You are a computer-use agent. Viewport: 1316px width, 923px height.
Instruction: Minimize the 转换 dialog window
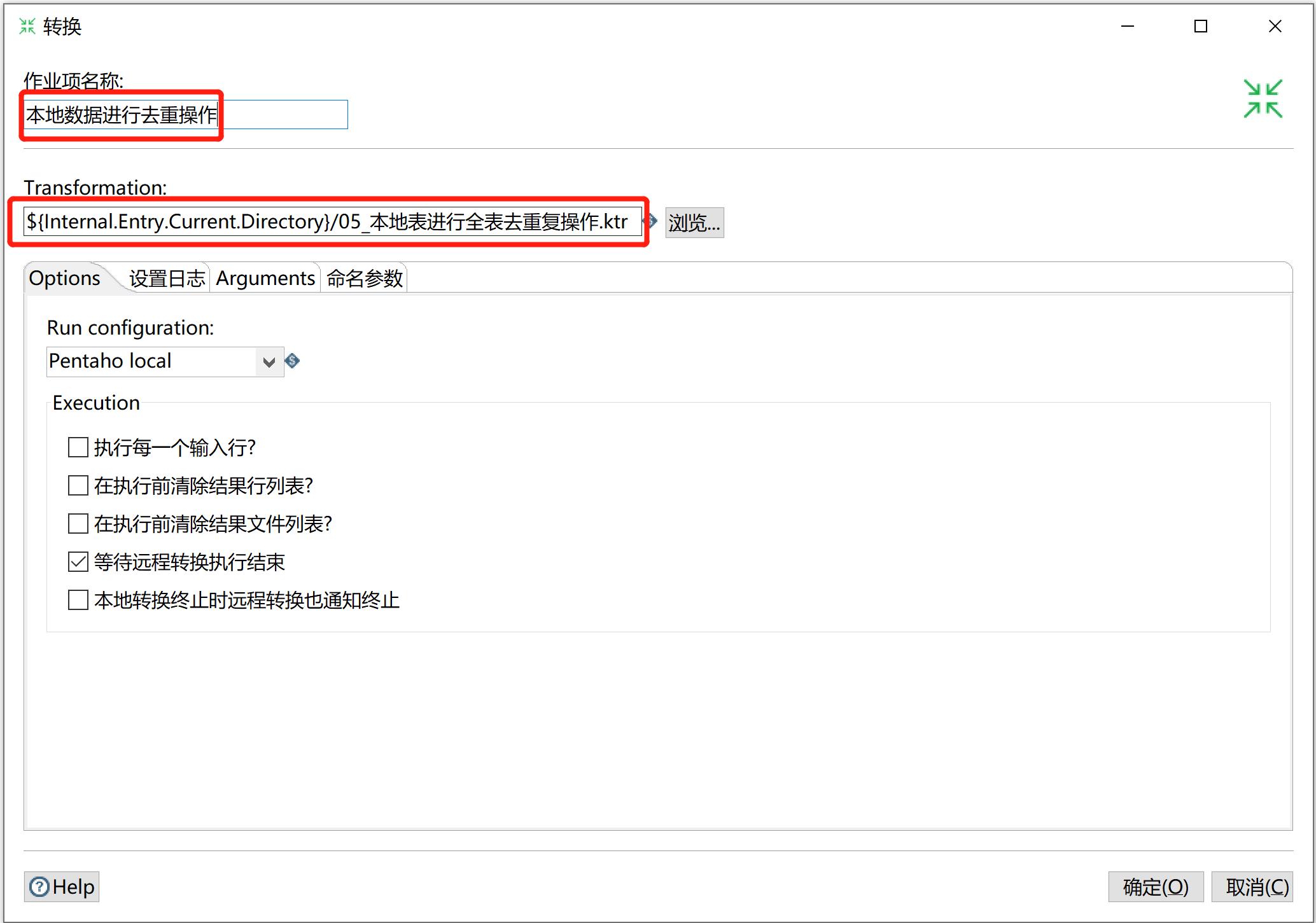tap(1128, 26)
